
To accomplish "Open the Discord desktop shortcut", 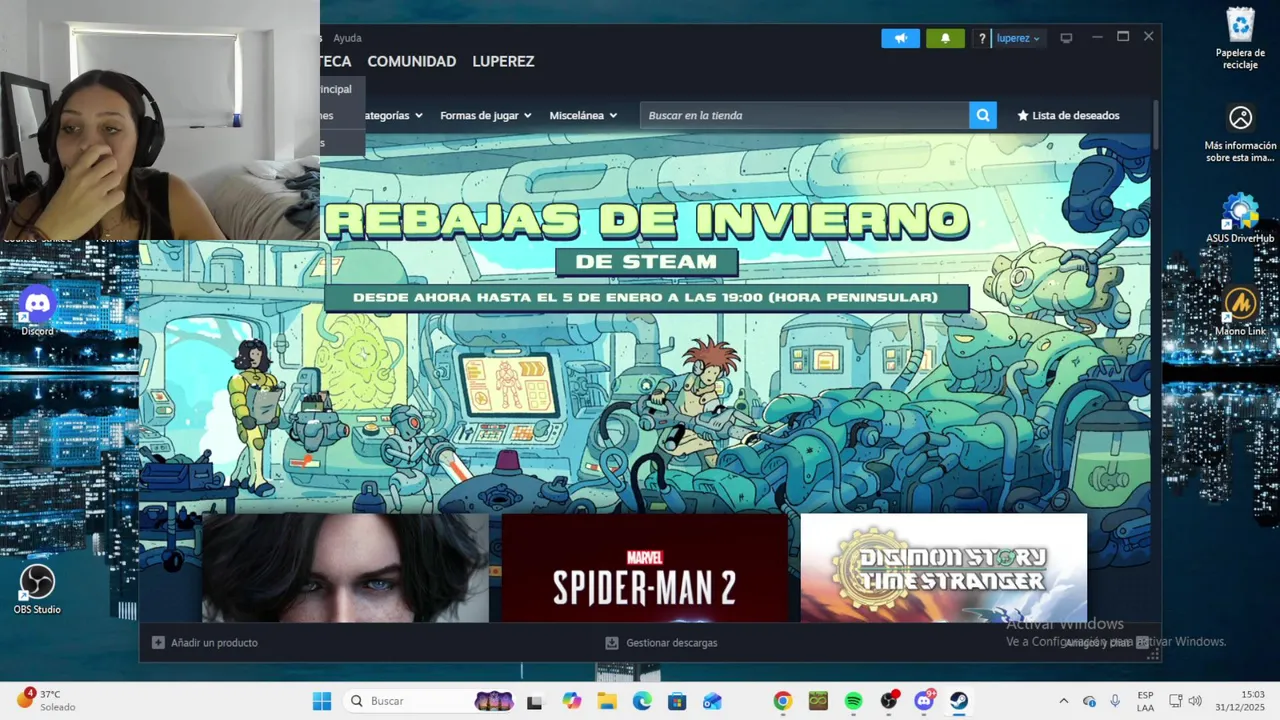I will pyautogui.click(x=37, y=310).
